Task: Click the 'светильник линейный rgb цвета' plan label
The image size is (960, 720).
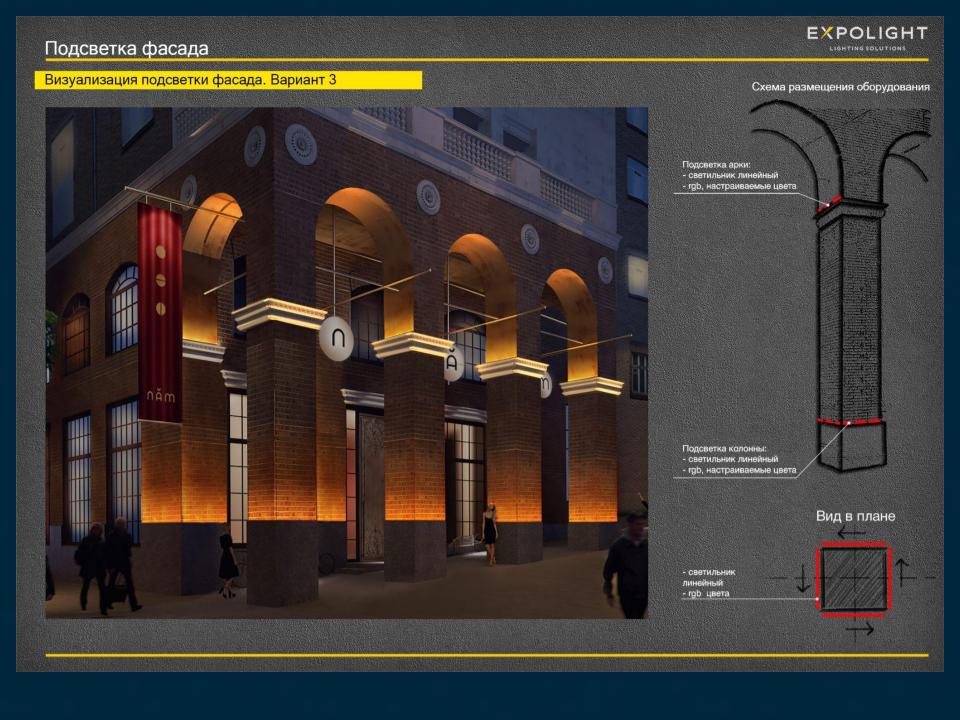Action: [x=709, y=583]
